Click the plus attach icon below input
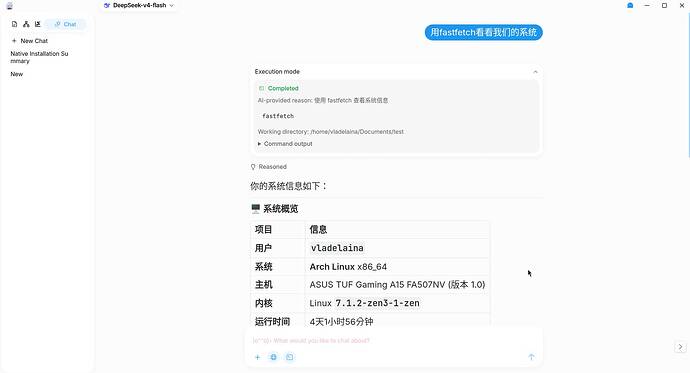The image size is (690, 373). (257, 357)
